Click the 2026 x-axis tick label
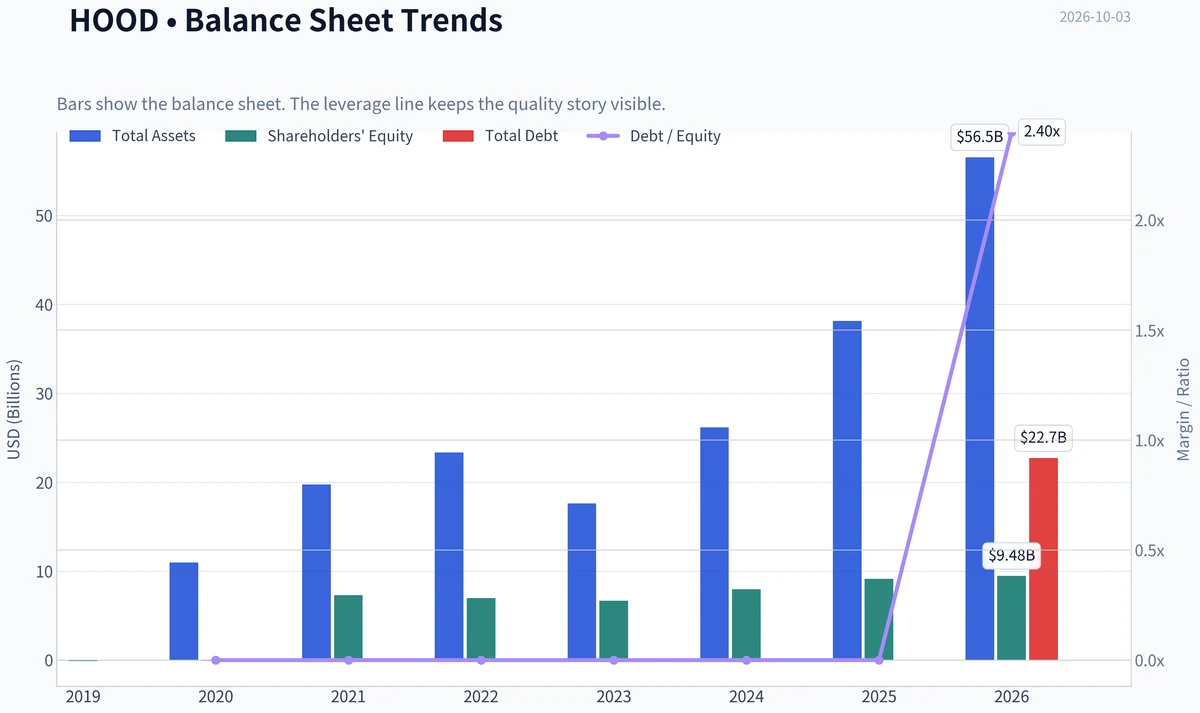The image size is (1200, 713). pos(1012,695)
